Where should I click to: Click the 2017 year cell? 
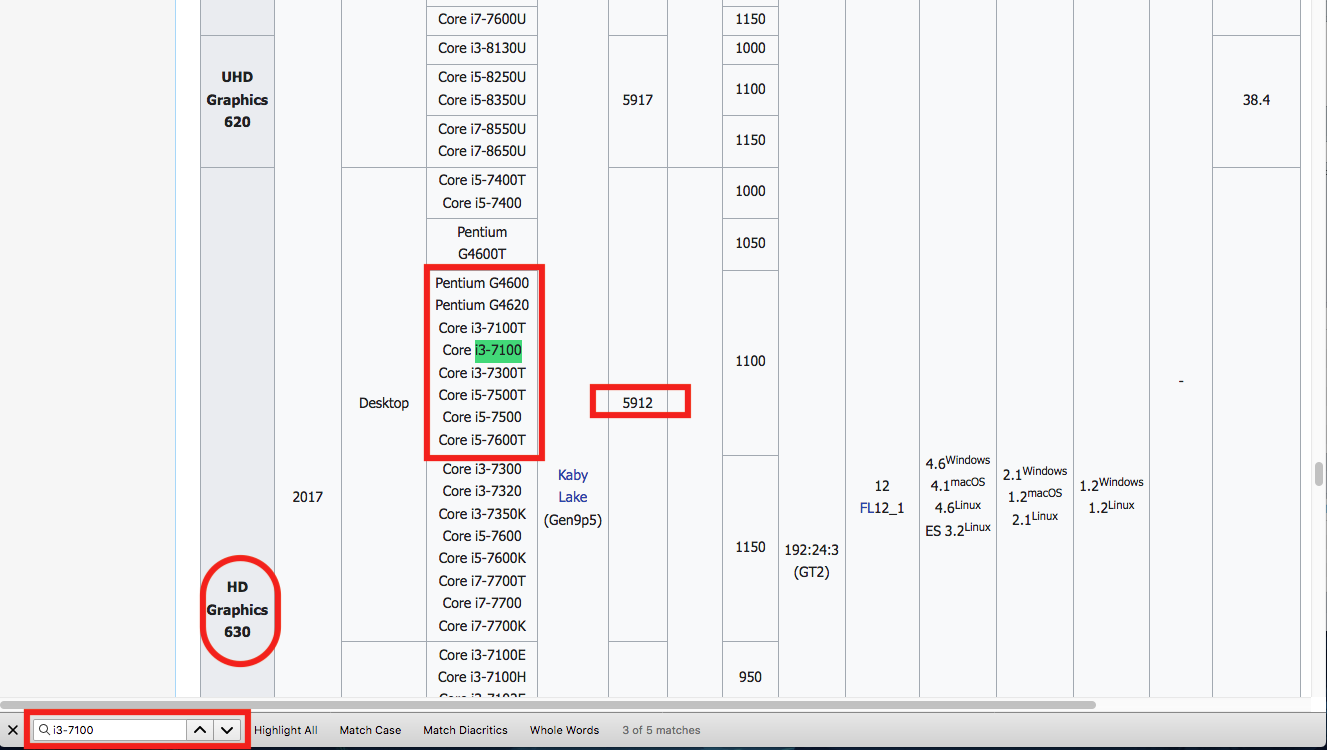click(308, 497)
